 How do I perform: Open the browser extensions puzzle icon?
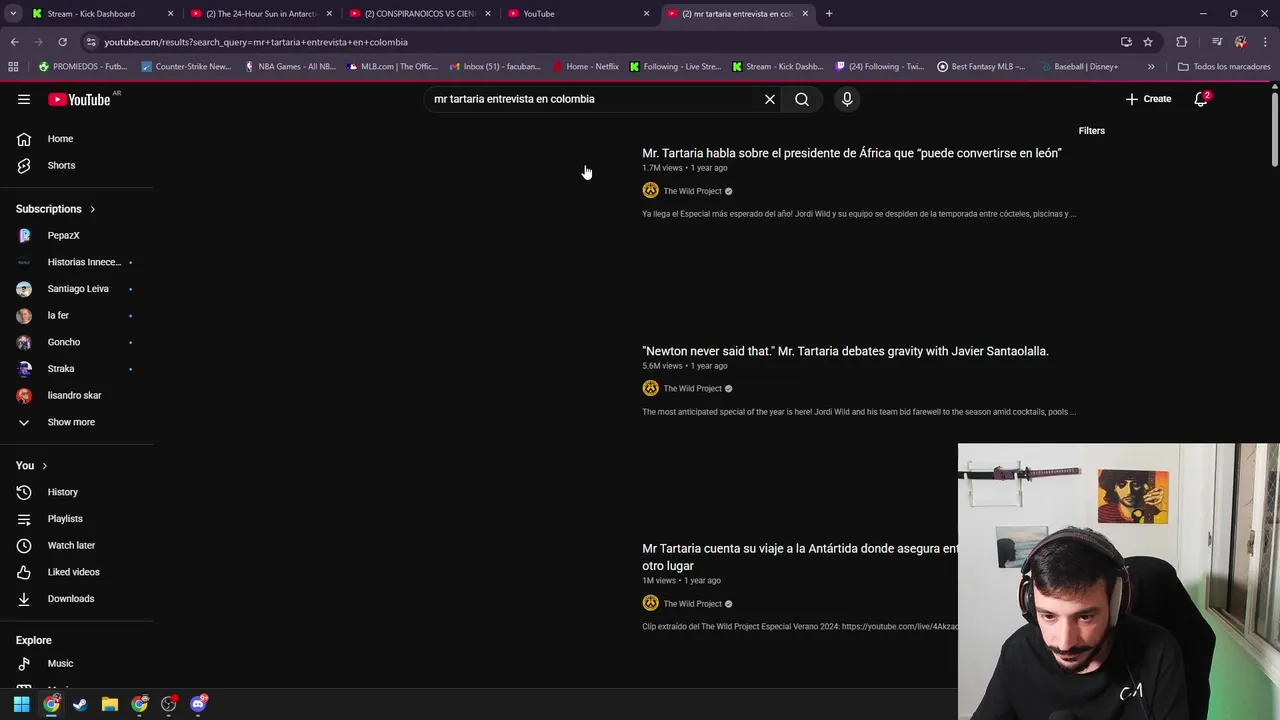(x=1182, y=42)
